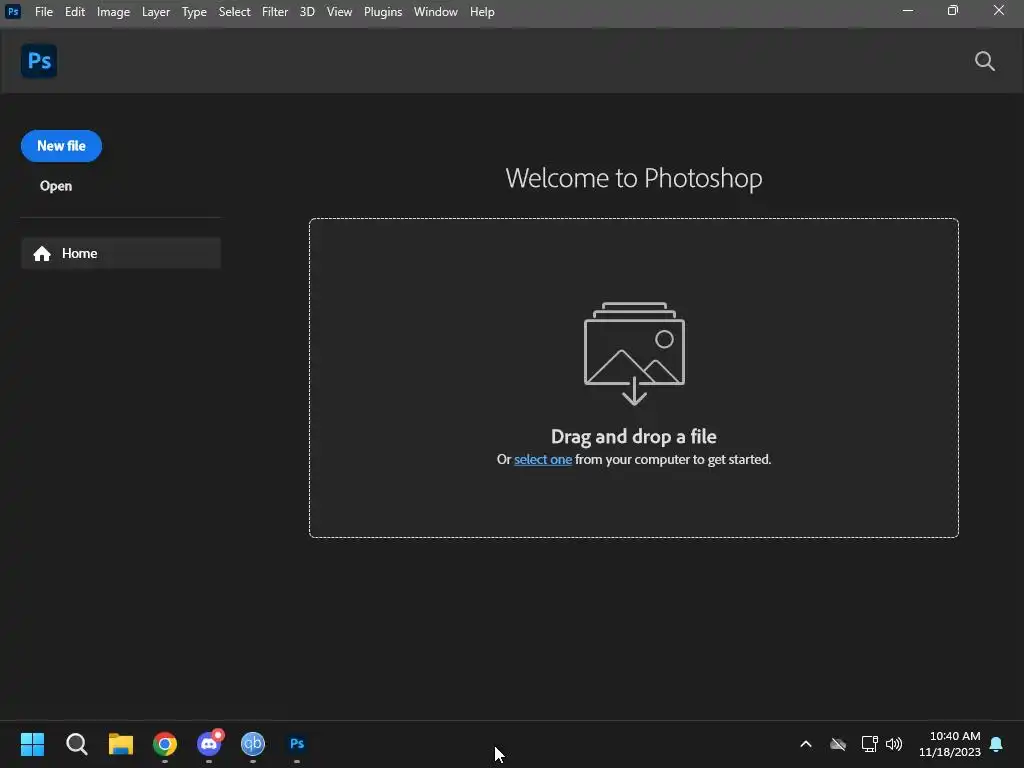The height and width of the screenshot is (768, 1024).
Task: Open the Select menu
Action: click(234, 12)
